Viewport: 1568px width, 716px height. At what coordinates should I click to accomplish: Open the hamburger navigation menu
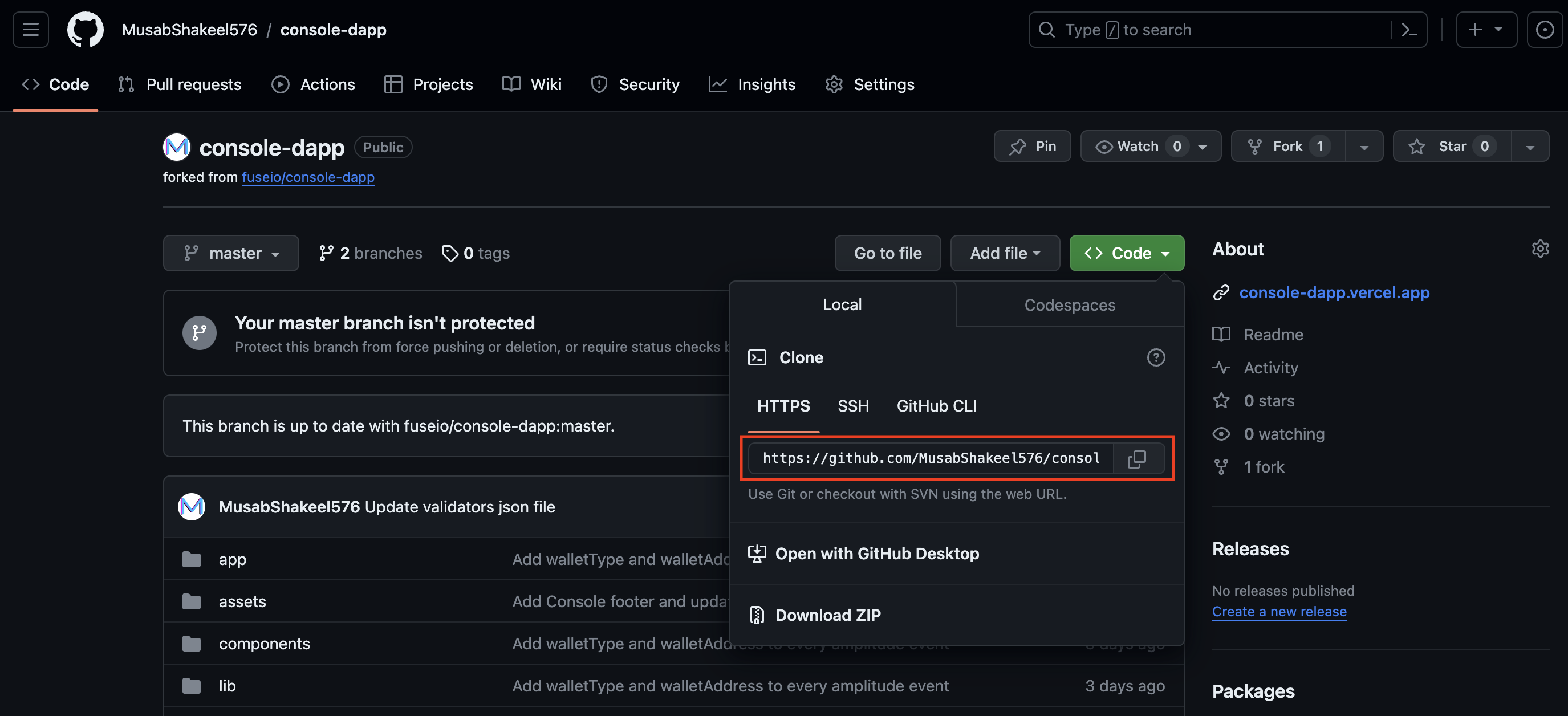(x=30, y=29)
